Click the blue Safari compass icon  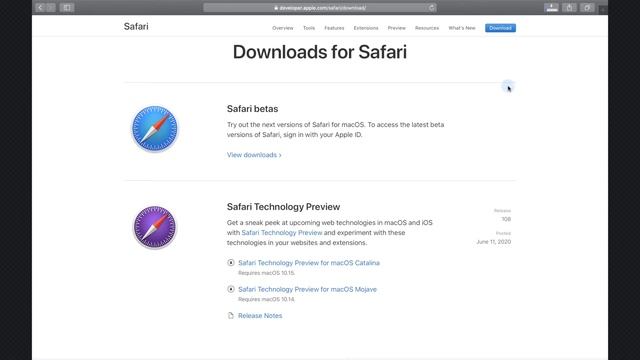click(155, 129)
